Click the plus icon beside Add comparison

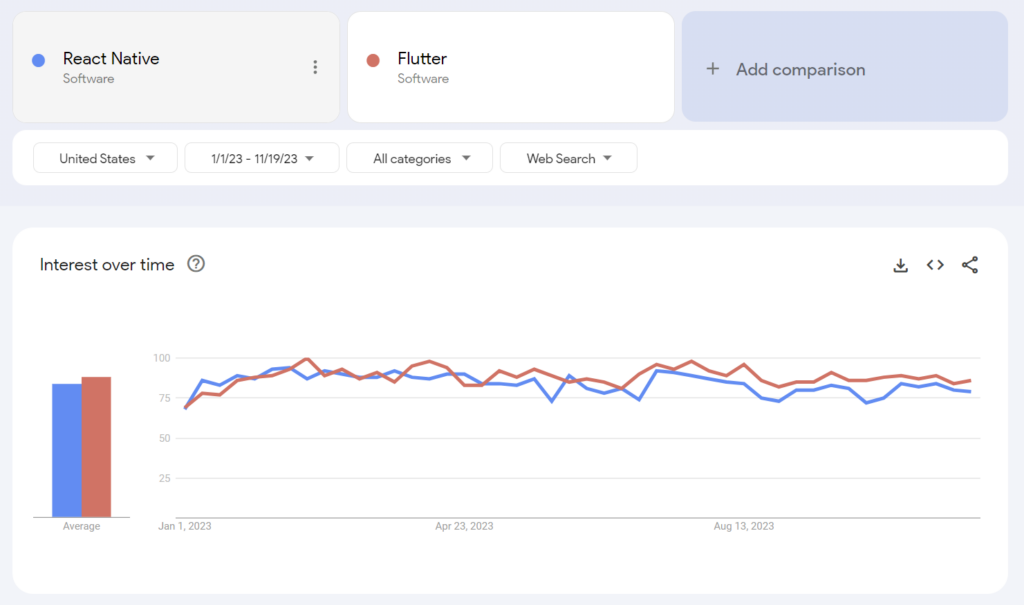[x=712, y=70]
